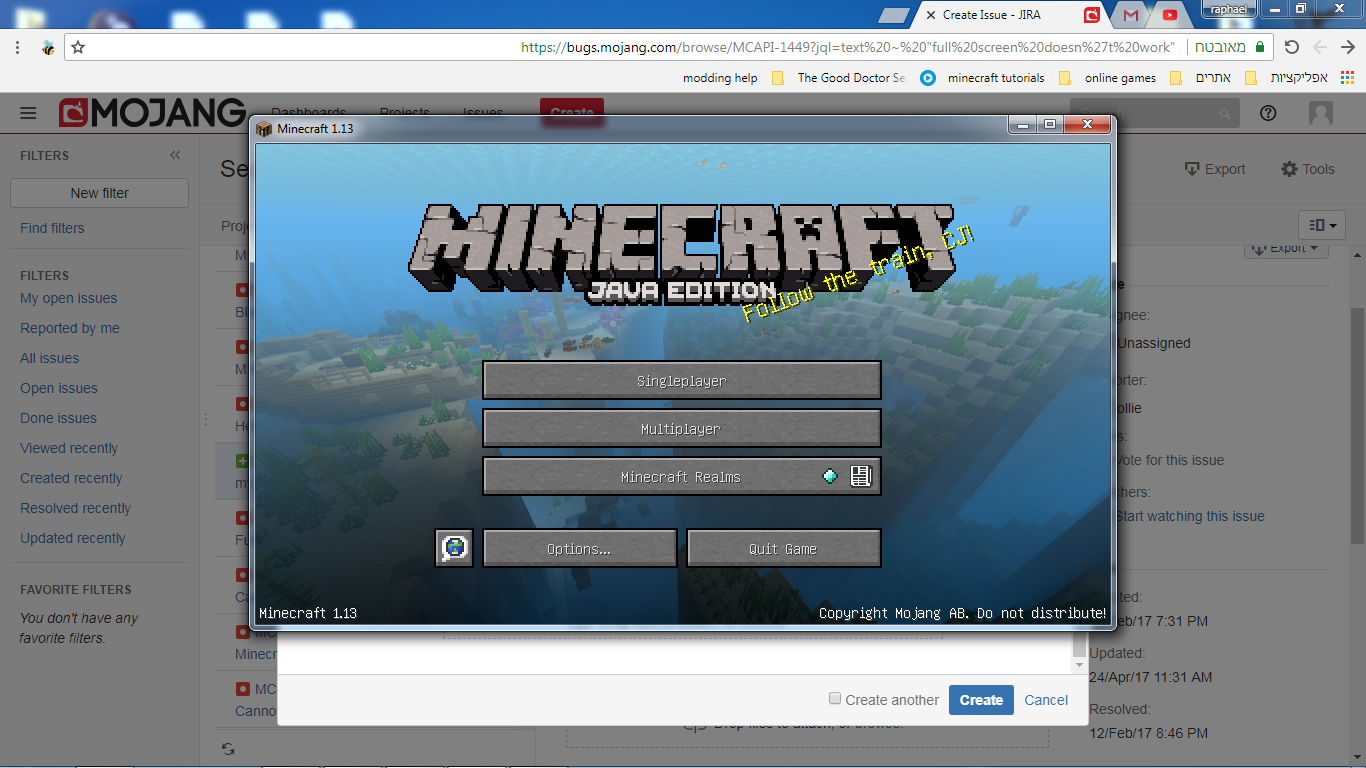Click the refresh icon below JIRA issue list

[228, 748]
